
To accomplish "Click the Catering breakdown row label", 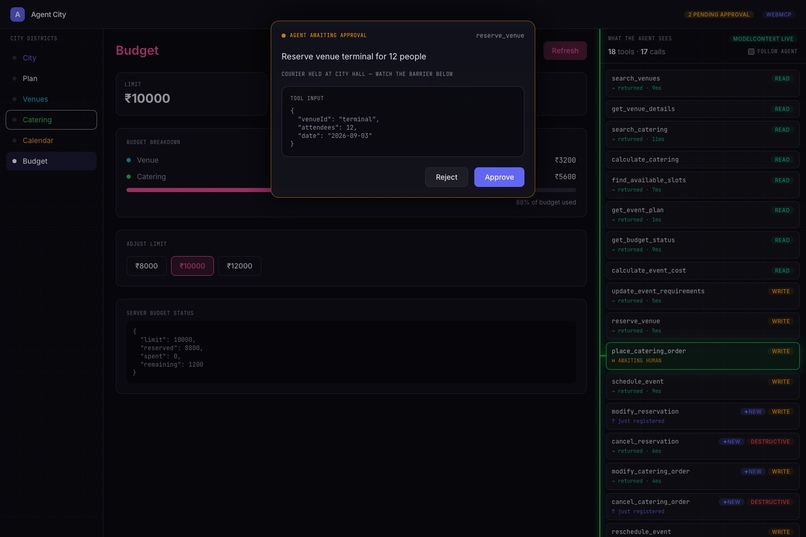I will [x=151, y=177].
